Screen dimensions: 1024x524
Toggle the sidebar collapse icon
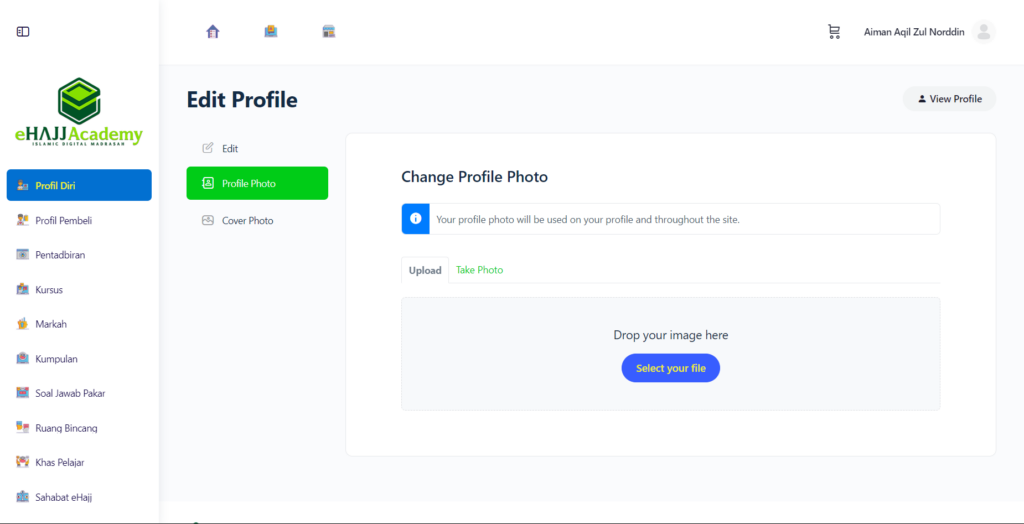tap(23, 31)
